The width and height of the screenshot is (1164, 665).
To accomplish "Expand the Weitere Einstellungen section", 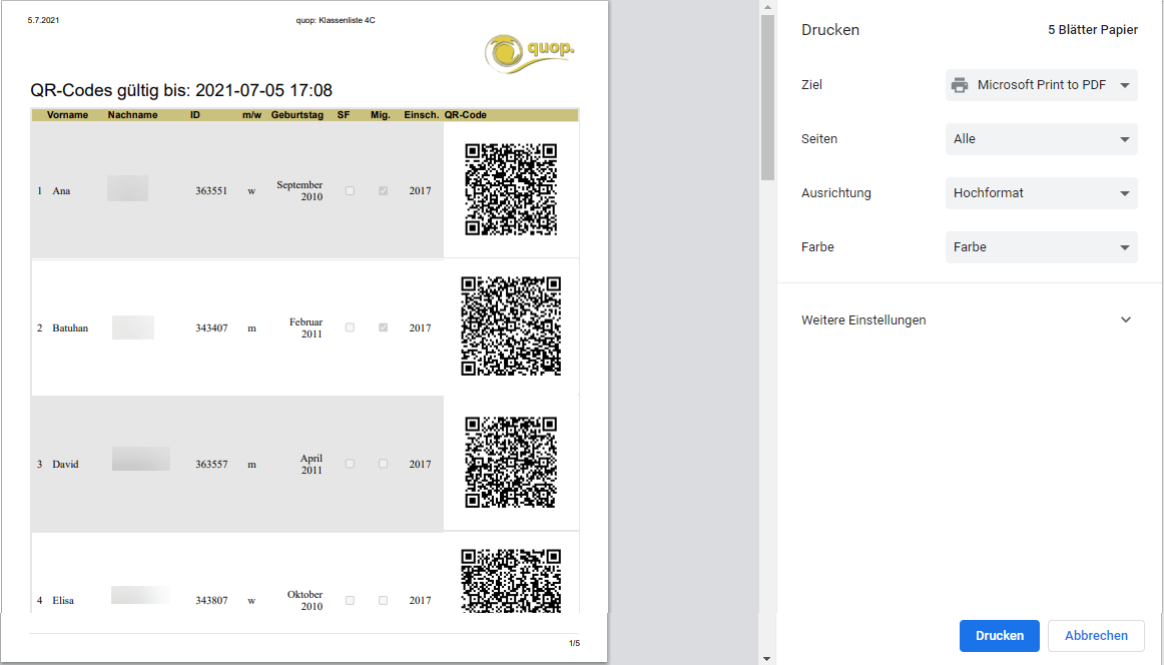I will tap(863, 319).
